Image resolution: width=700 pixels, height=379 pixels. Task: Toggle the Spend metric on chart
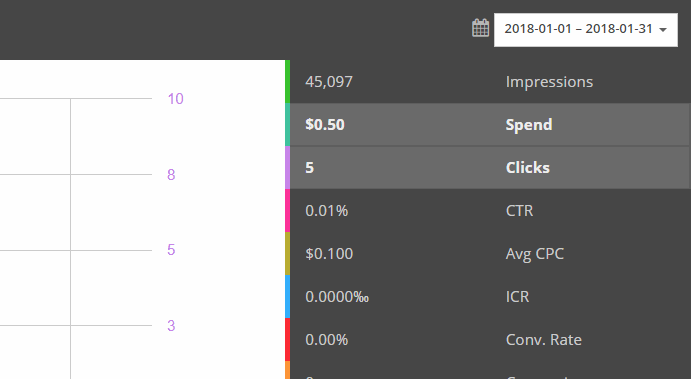490,125
